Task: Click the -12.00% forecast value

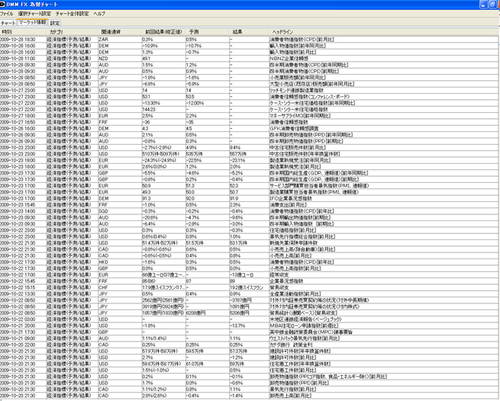Action: tap(195, 103)
